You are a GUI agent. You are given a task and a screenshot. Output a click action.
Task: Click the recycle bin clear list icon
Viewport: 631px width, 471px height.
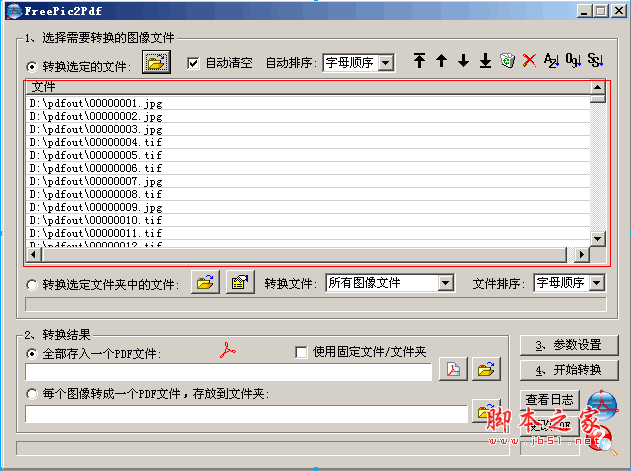click(x=507, y=62)
